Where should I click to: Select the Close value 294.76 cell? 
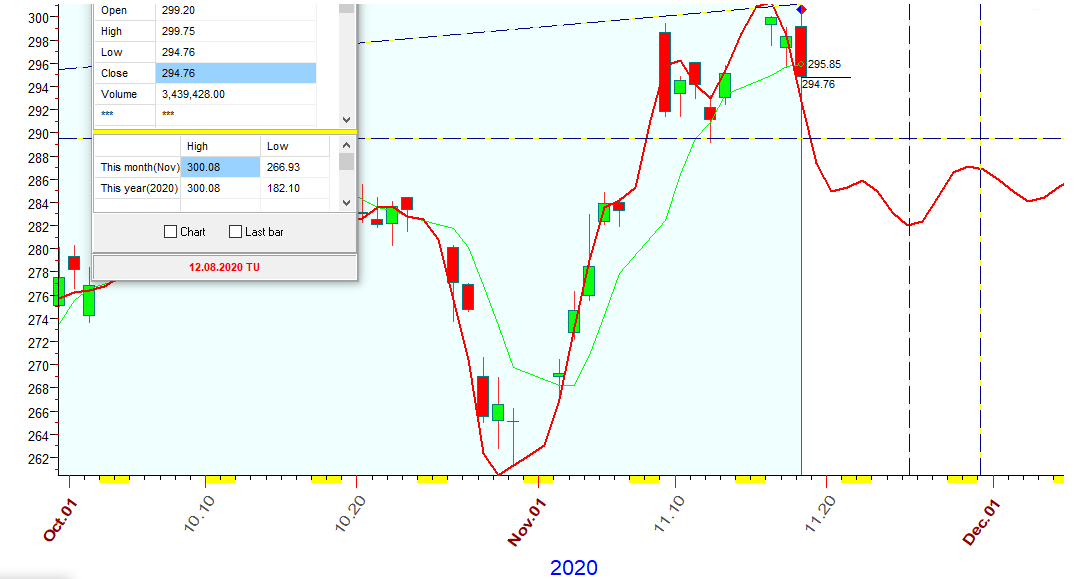point(235,73)
